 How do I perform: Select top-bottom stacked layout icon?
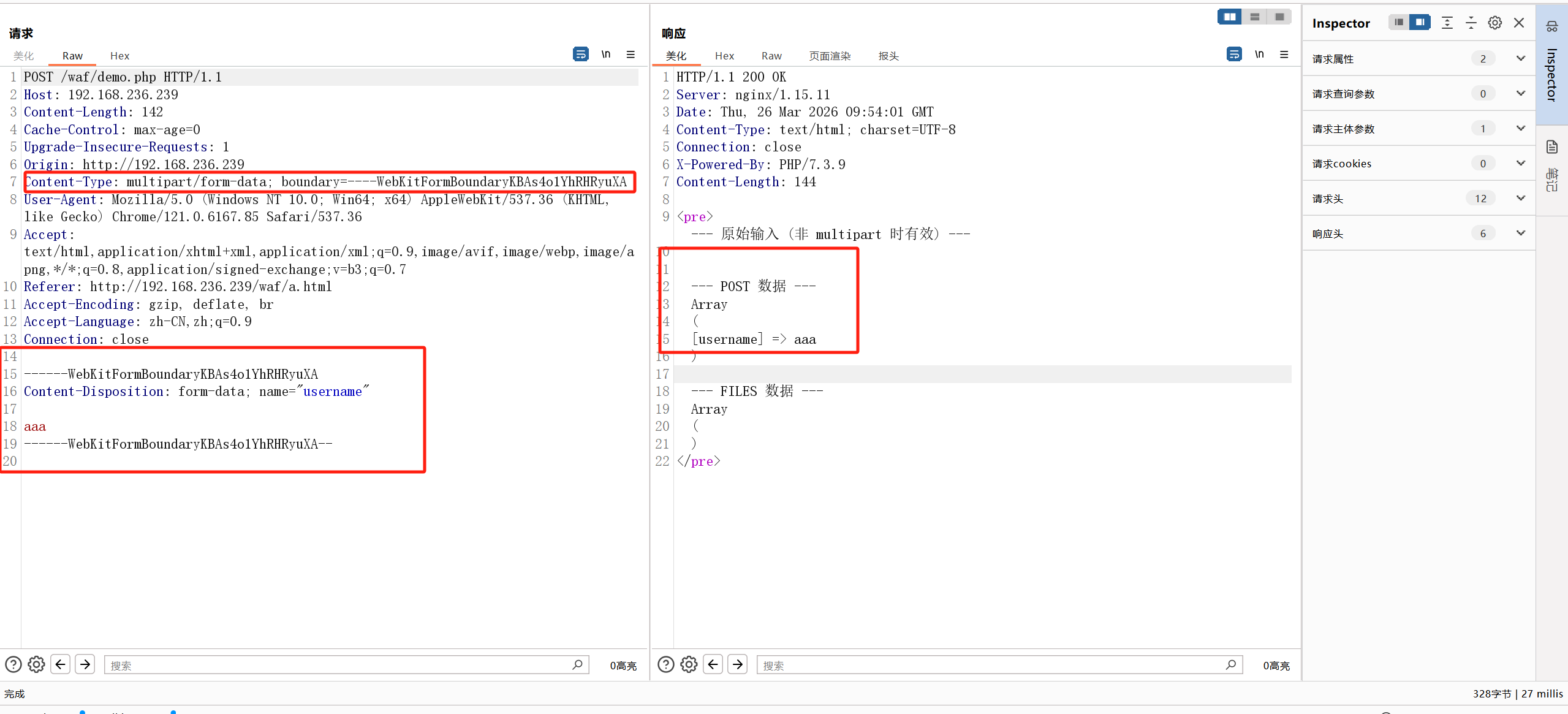coord(1254,17)
